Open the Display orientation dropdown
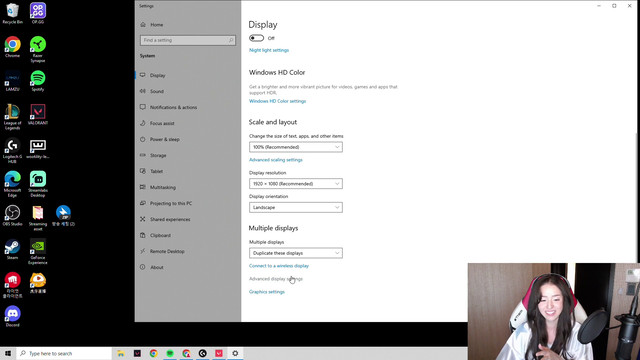Screen dimensions: 640x360 [x=296, y=207]
